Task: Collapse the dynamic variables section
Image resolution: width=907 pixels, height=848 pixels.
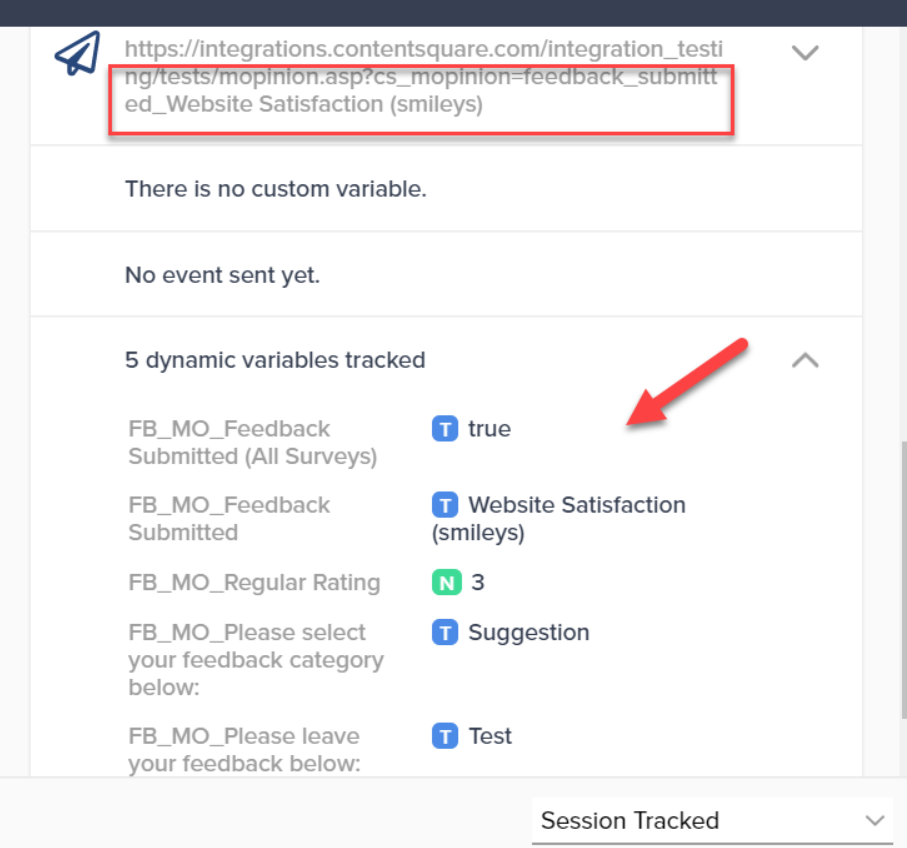Action: 805,360
